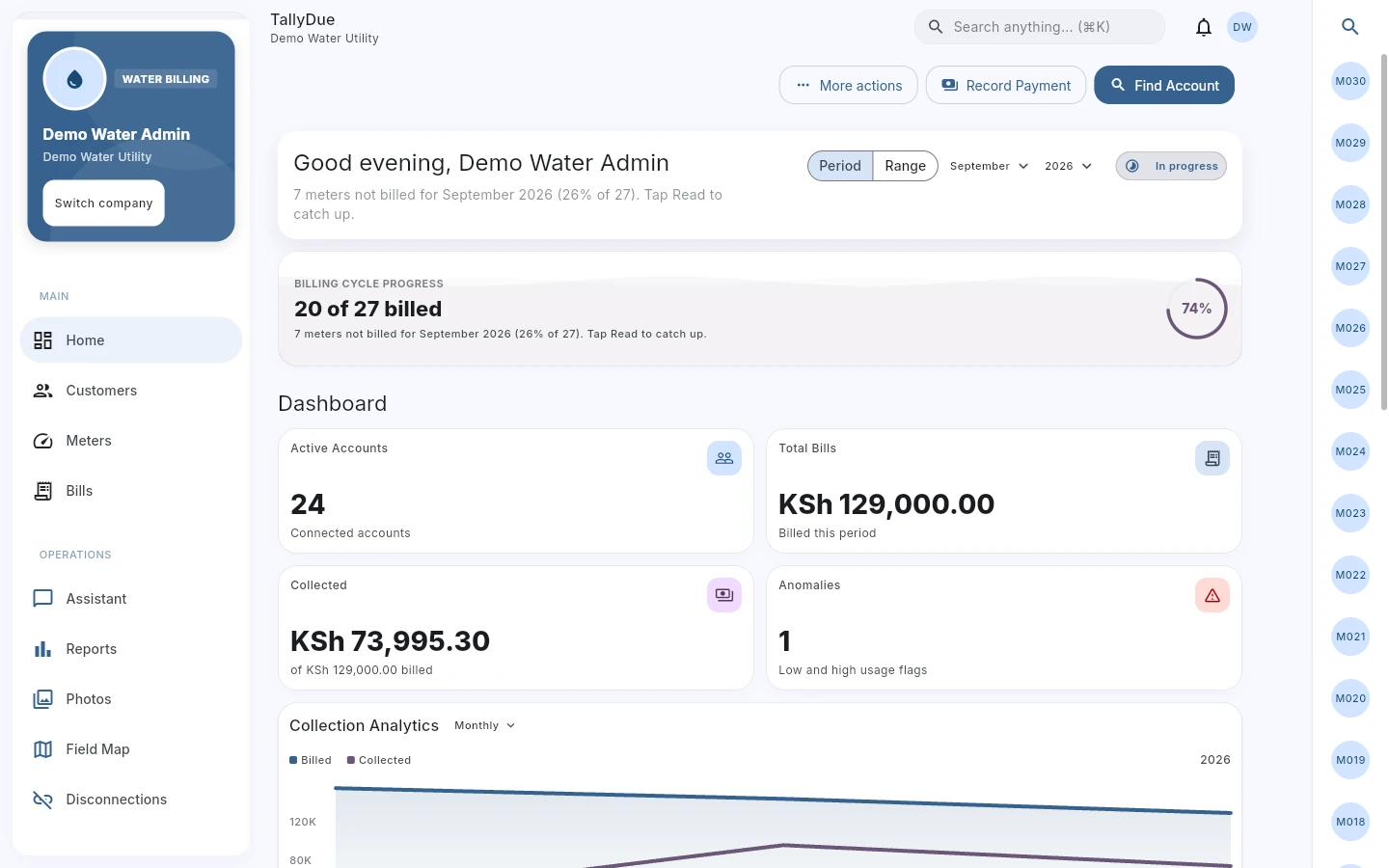Open Anomalies card showing 1
1389x868 pixels.
pos(1004,628)
